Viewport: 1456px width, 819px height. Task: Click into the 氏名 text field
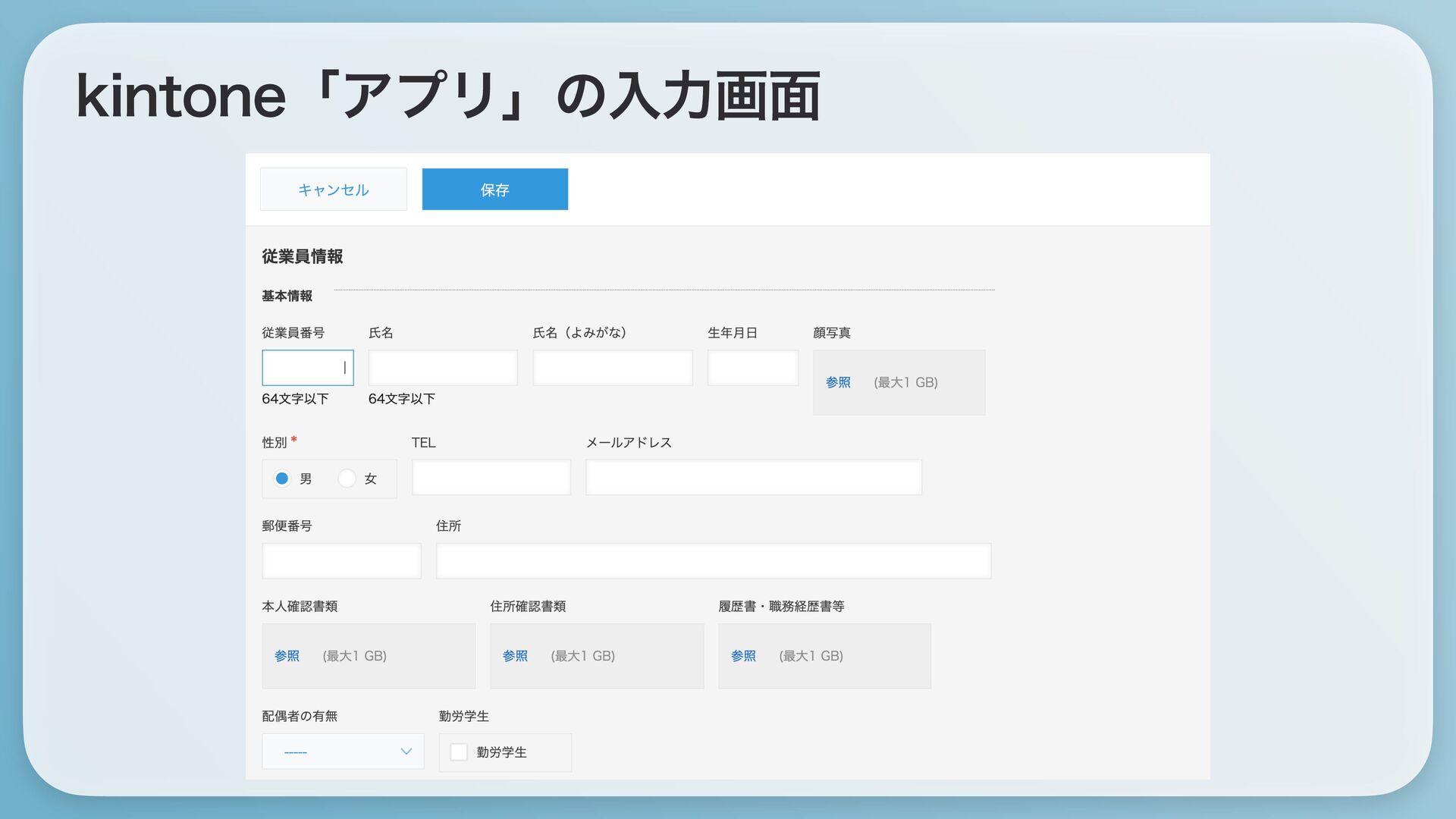[x=443, y=368]
